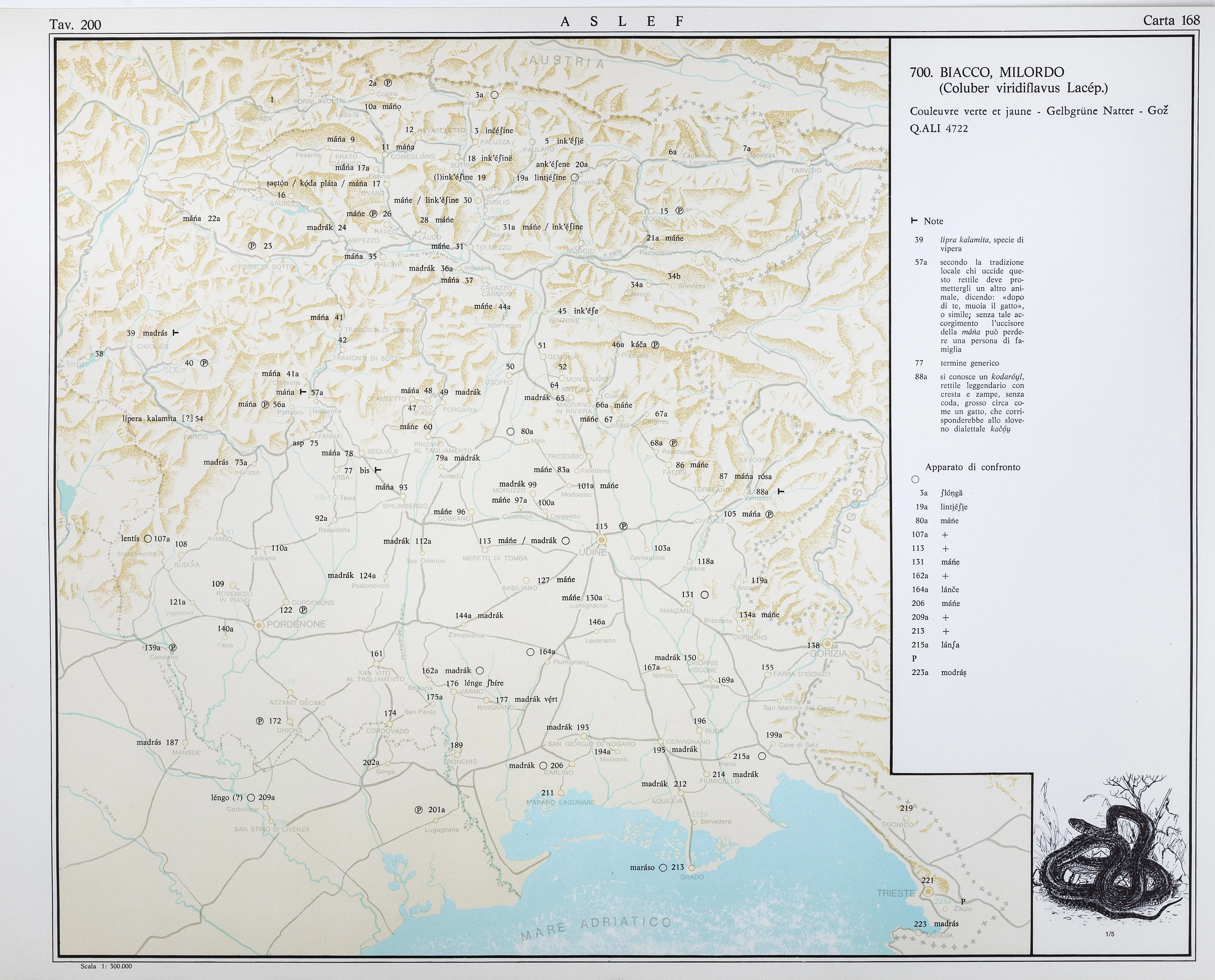The width and height of the screenshot is (1215, 980).
Task: Click the Apparato di confronto heading
Action: click(x=972, y=467)
